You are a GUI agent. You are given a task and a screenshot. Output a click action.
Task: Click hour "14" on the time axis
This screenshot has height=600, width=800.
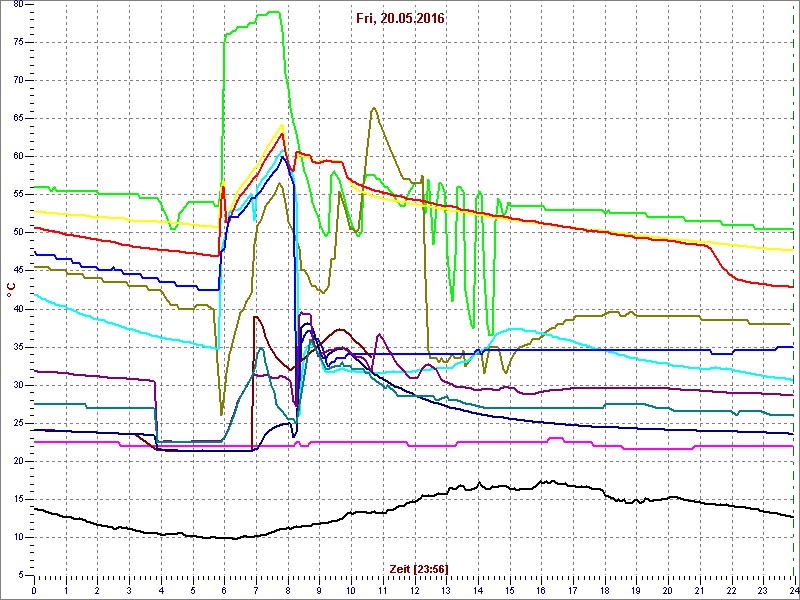tap(478, 590)
